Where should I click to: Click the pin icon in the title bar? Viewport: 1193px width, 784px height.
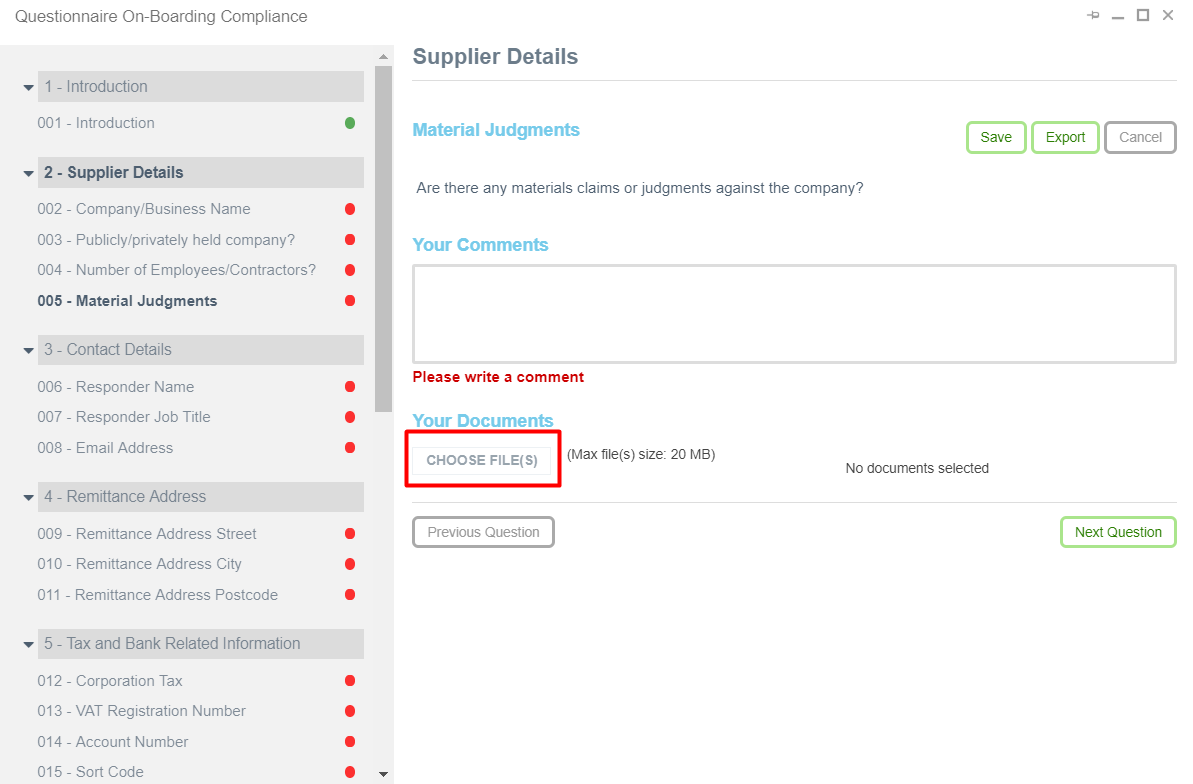pos(1093,15)
